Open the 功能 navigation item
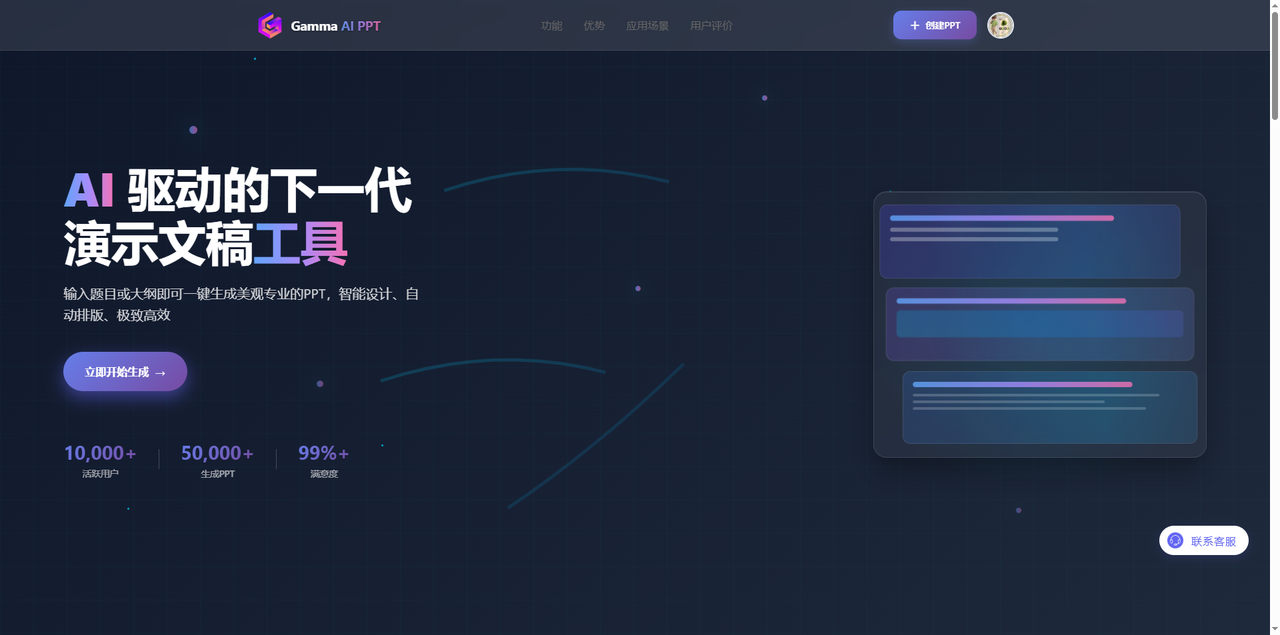This screenshot has width=1280, height=635. [551, 26]
